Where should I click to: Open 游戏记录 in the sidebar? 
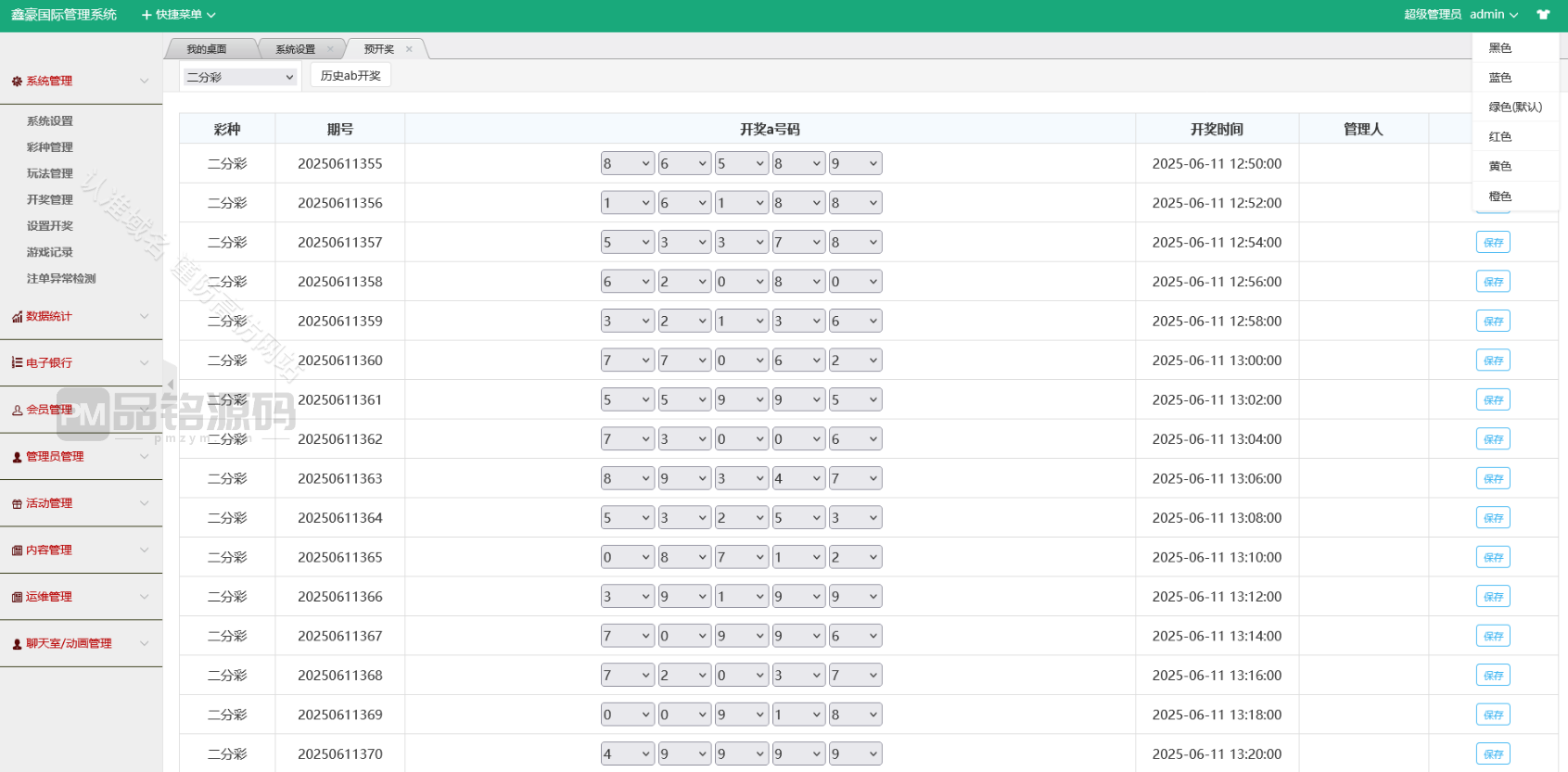[x=50, y=252]
